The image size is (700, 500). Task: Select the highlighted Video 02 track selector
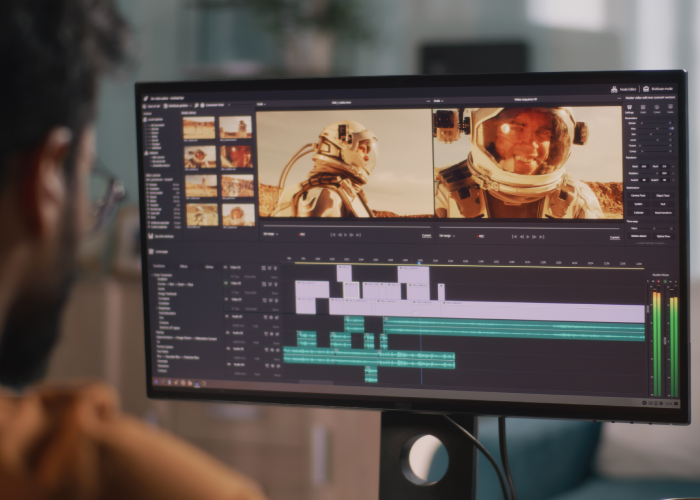226,283
